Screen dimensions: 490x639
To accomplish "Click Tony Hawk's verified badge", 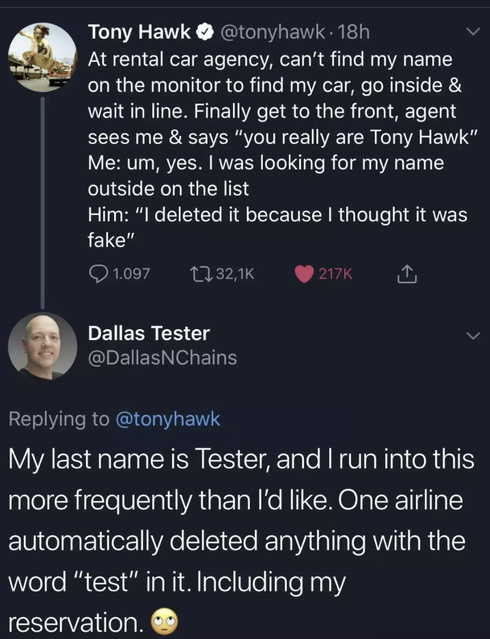I will tap(205, 32).
